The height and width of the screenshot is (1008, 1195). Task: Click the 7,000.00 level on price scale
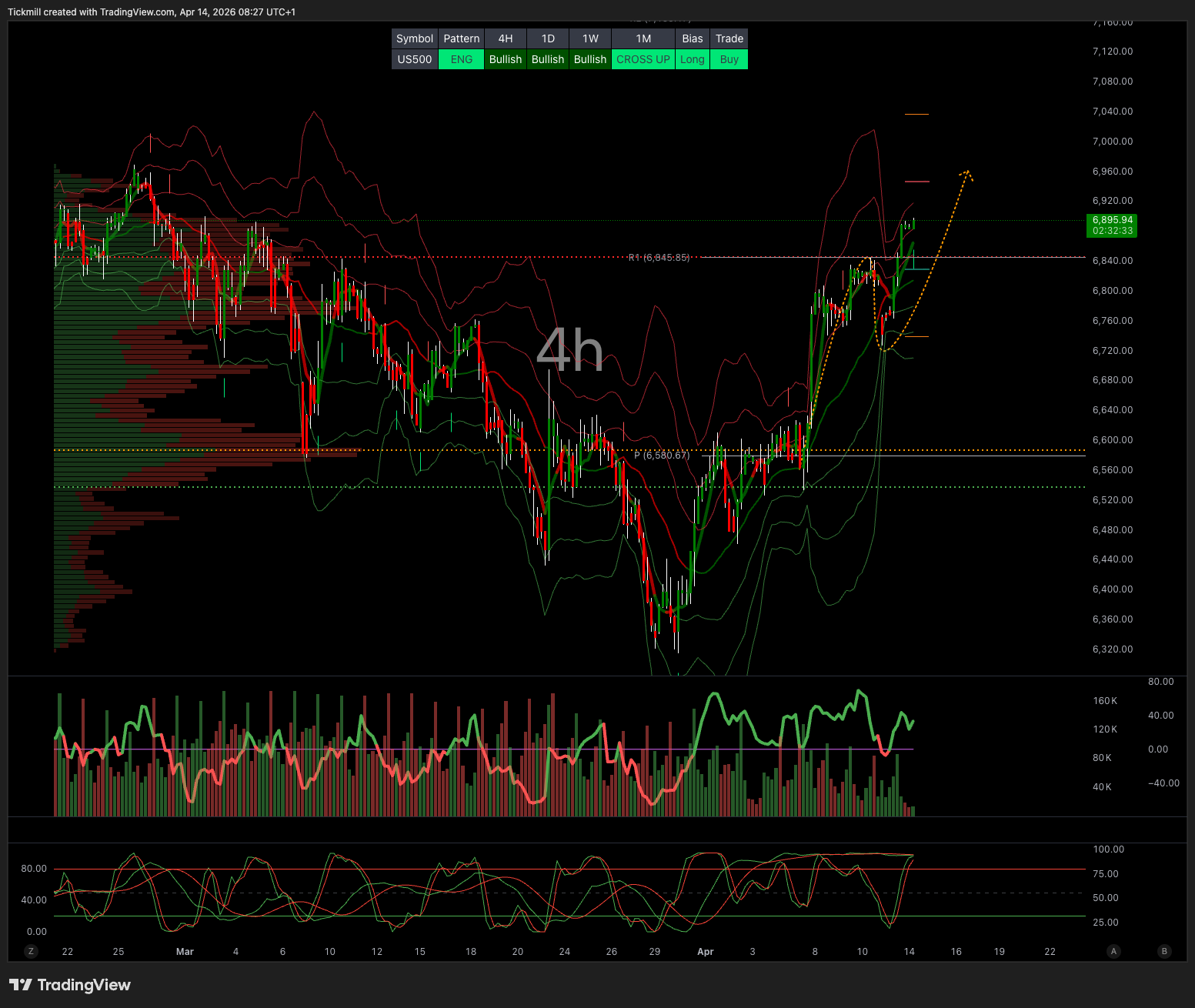1112,142
